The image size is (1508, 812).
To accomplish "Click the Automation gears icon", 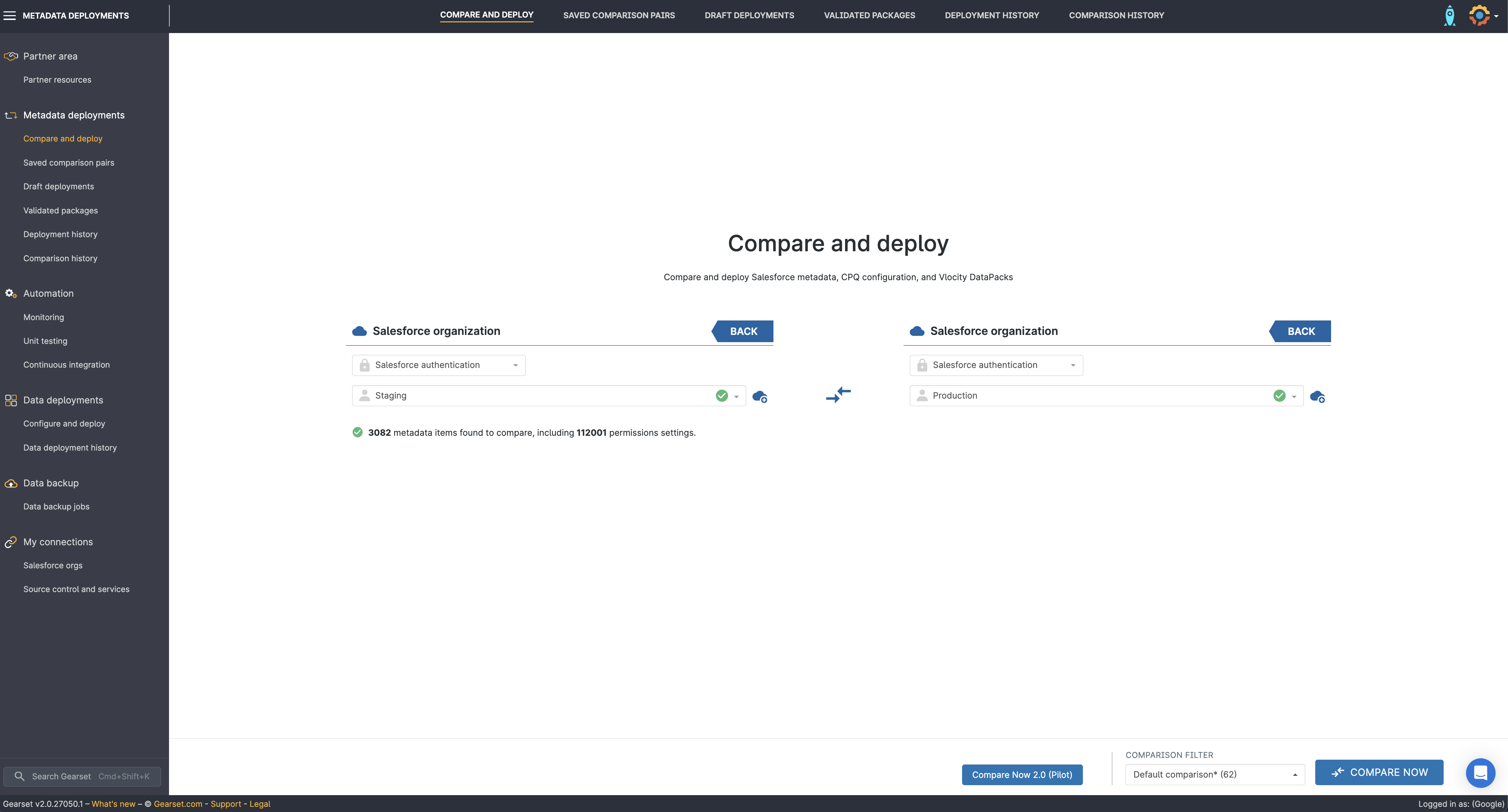I will (x=11, y=294).
